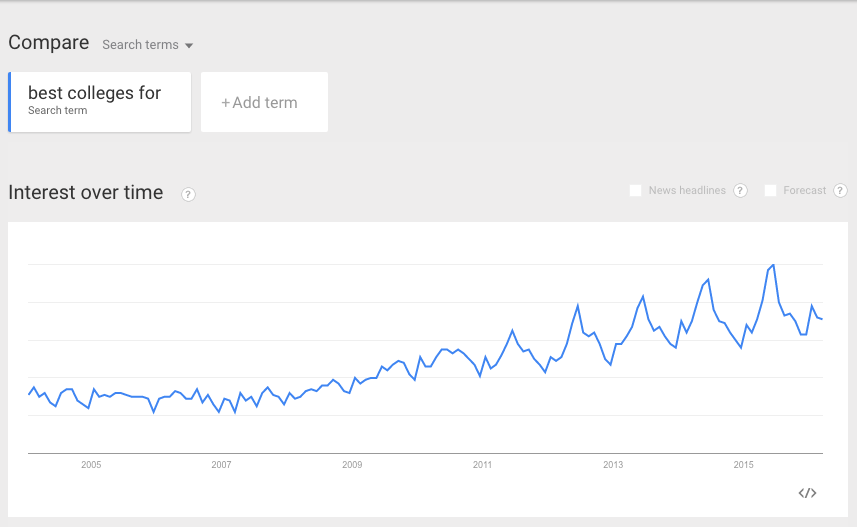Enable the Forecast checkbox
857x527 pixels.
(770, 191)
